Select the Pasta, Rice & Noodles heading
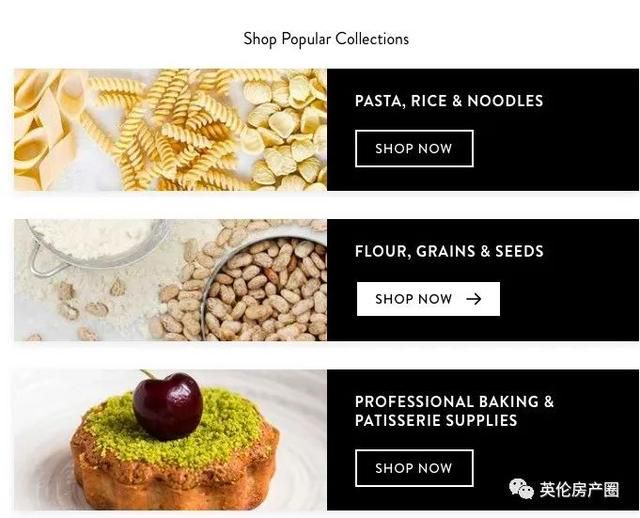This screenshot has width=640, height=518. click(x=449, y=101)
